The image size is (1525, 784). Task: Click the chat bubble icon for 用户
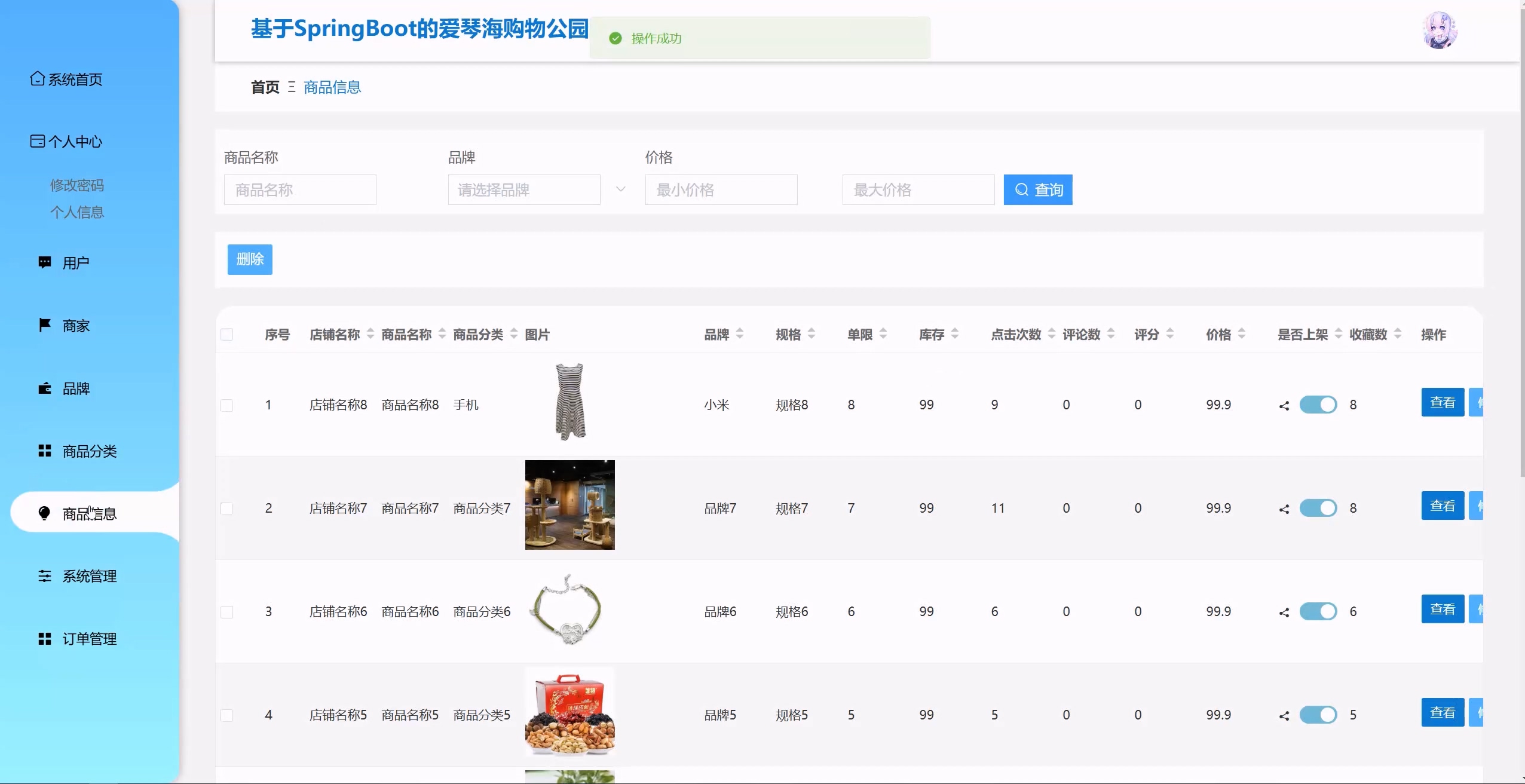tap(45, 262)
